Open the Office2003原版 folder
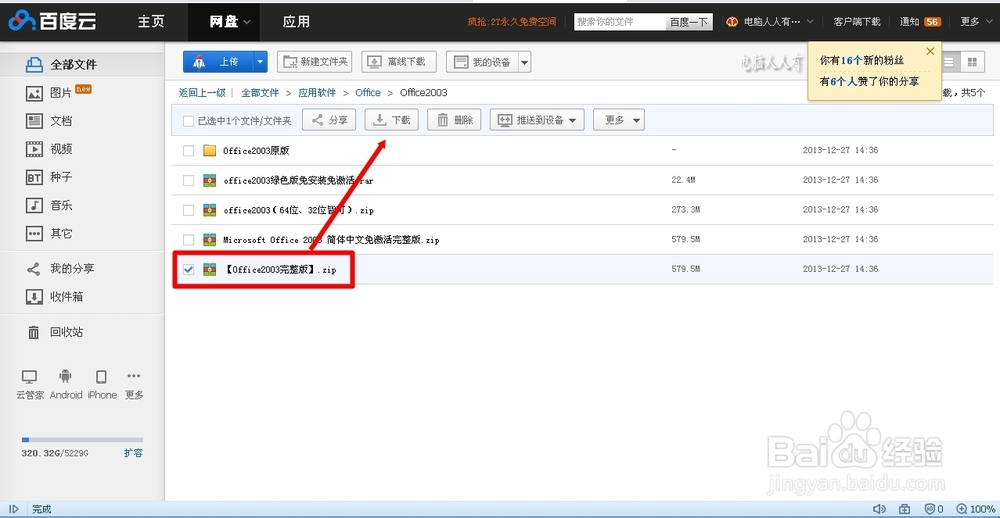1000x518 pixels. point(256,151)
